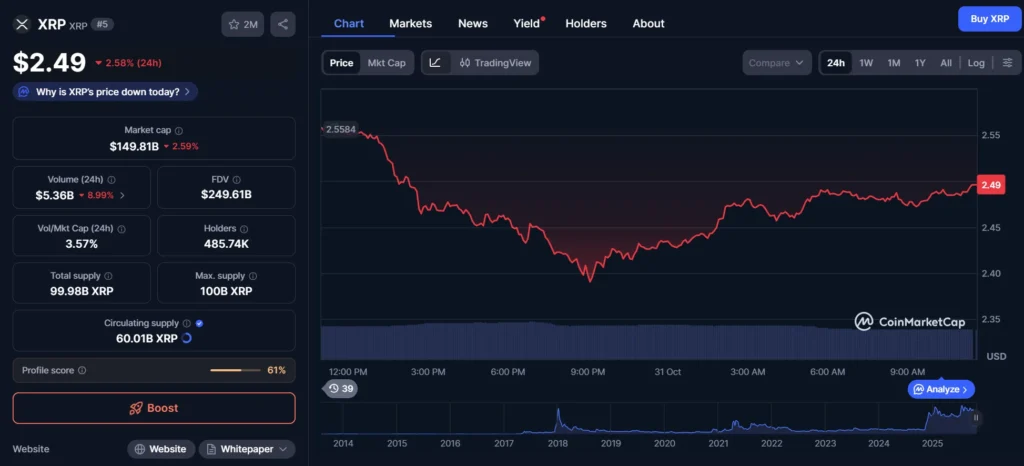Click the star watchlist 2M button
The width and height of the screenshot is (1024, 466).
243,24
